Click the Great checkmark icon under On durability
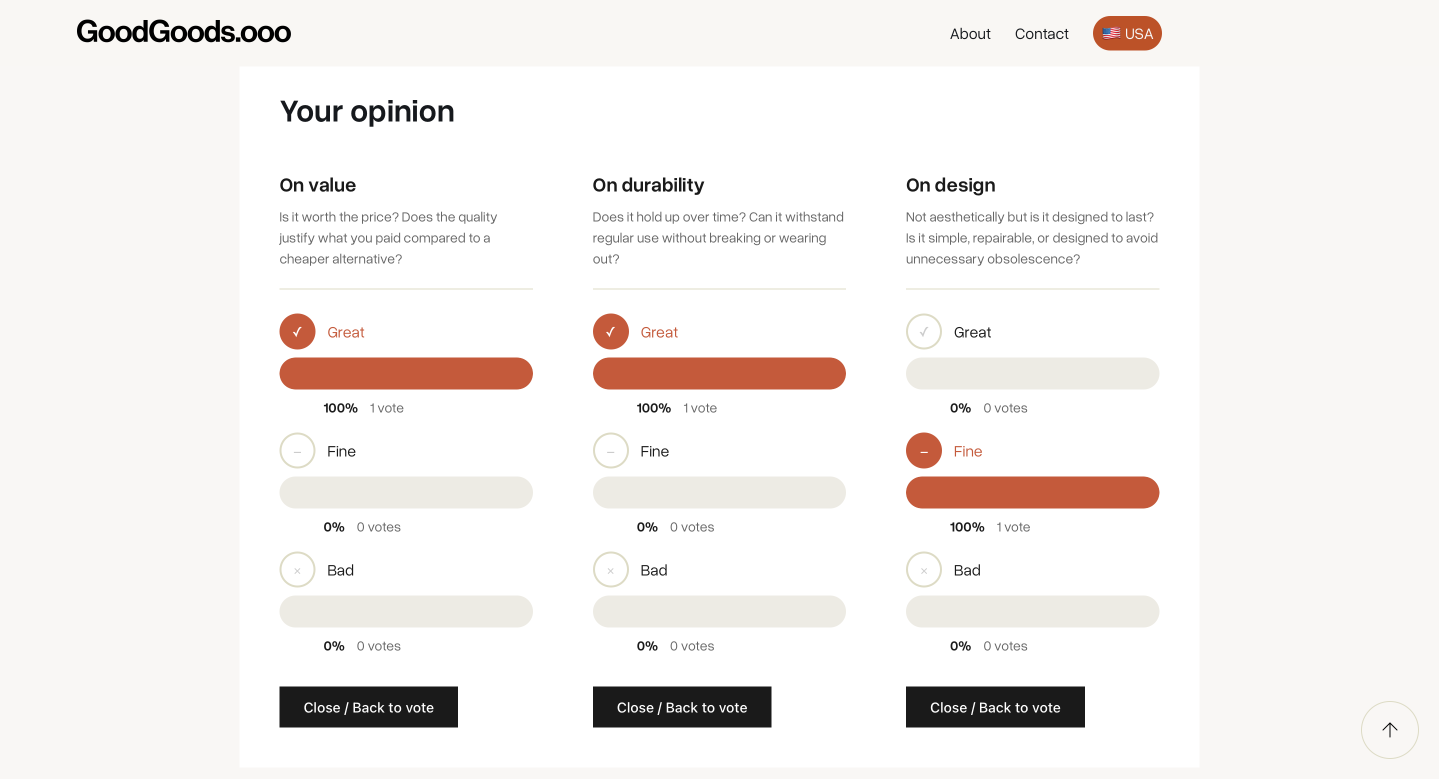 coord(610,331)
